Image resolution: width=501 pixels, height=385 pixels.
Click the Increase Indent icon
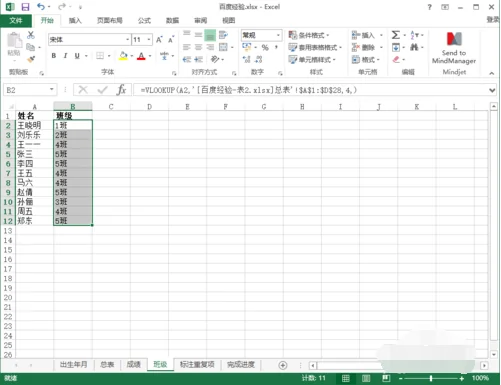(199, 59)
